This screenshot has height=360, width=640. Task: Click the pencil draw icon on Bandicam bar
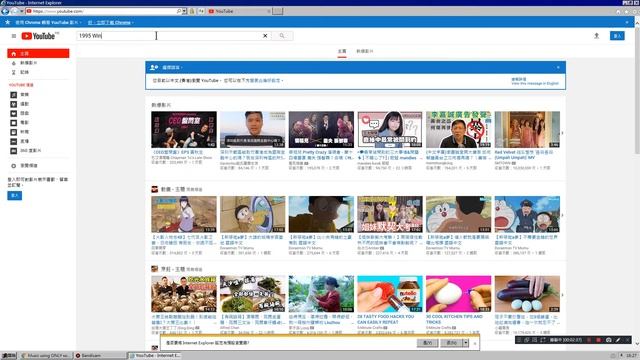coord(618,340)
